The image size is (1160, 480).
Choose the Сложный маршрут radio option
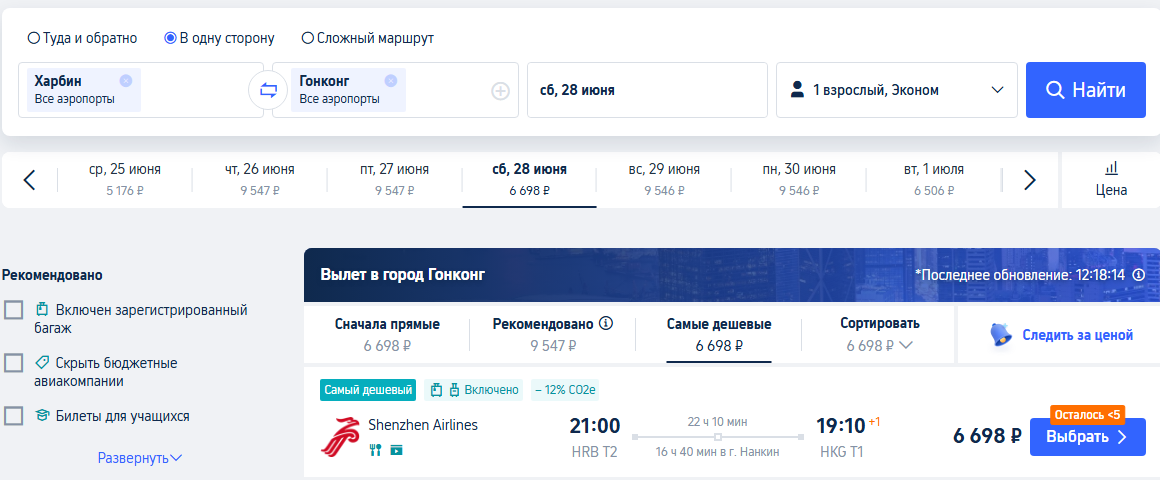308,38
